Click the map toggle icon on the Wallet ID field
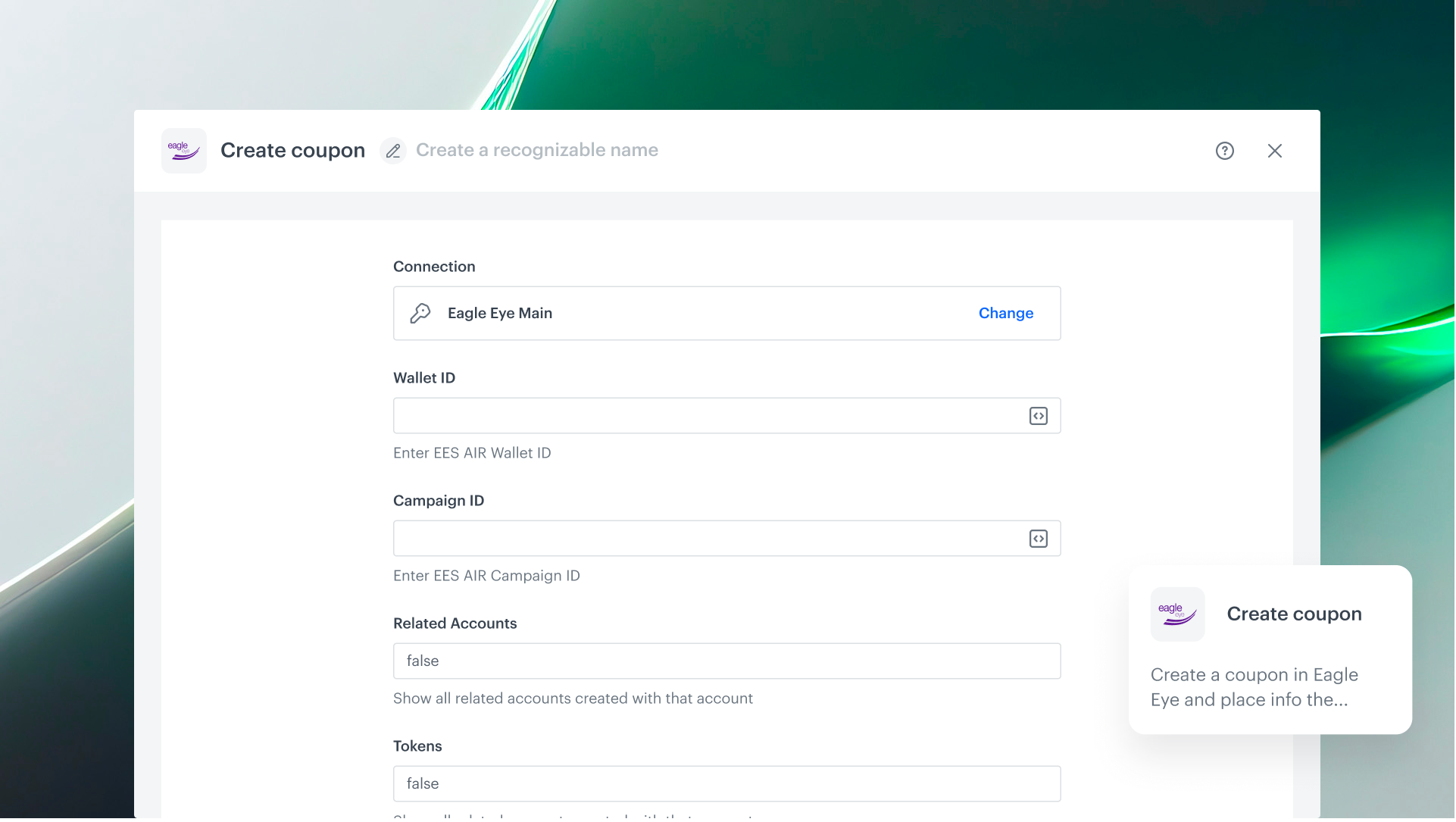This screenshot has width=1456, height=822. pos(1038,415)
